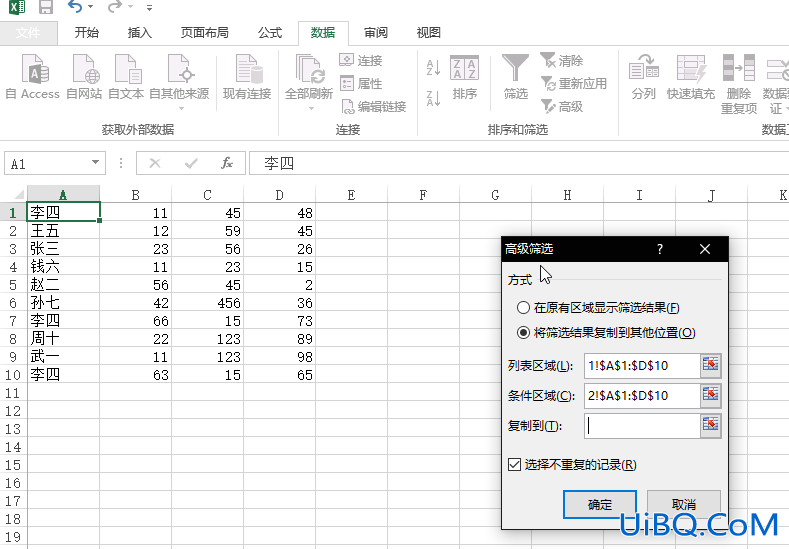789x549 pixels.
Task: Close the 高级筛选 dialog
Action: click(705, 249)
